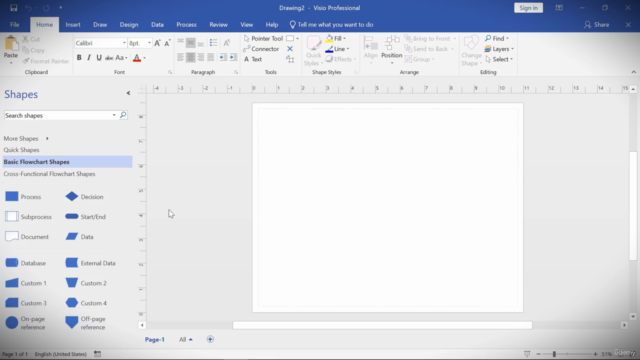Select the Start/End shape

pos(85,217)
